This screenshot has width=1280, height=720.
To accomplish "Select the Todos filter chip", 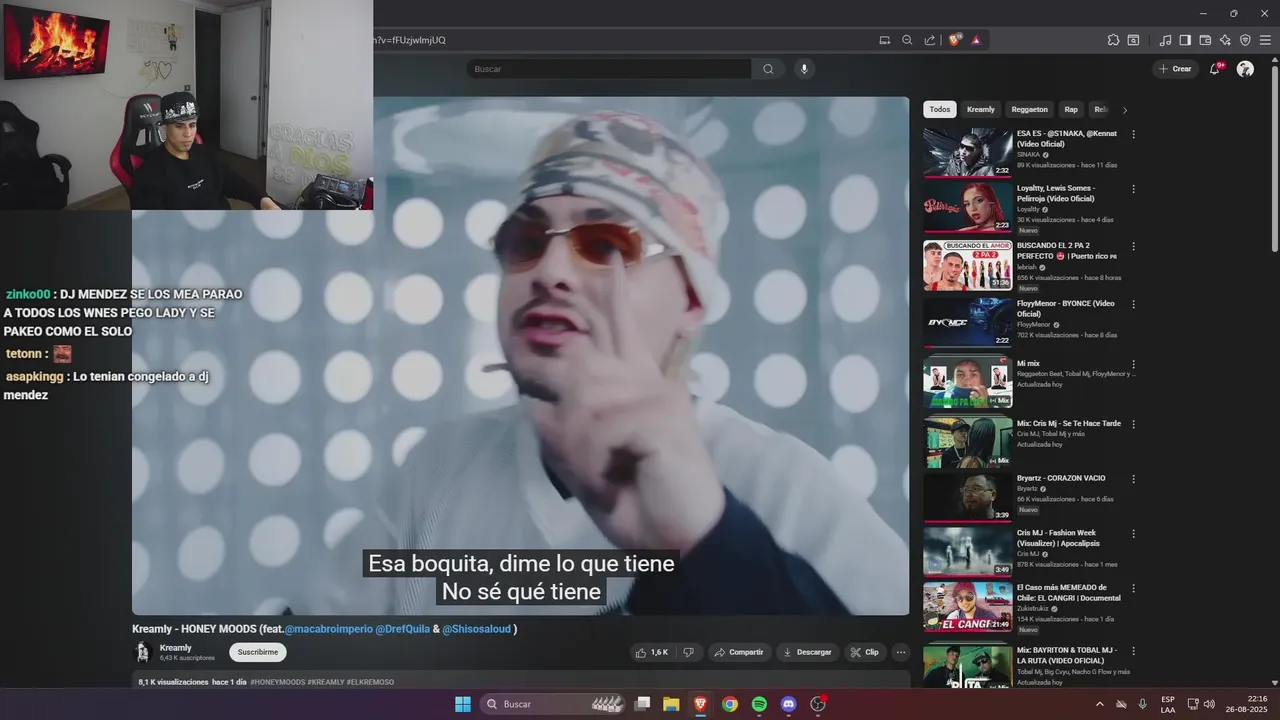I will [940, 110].
